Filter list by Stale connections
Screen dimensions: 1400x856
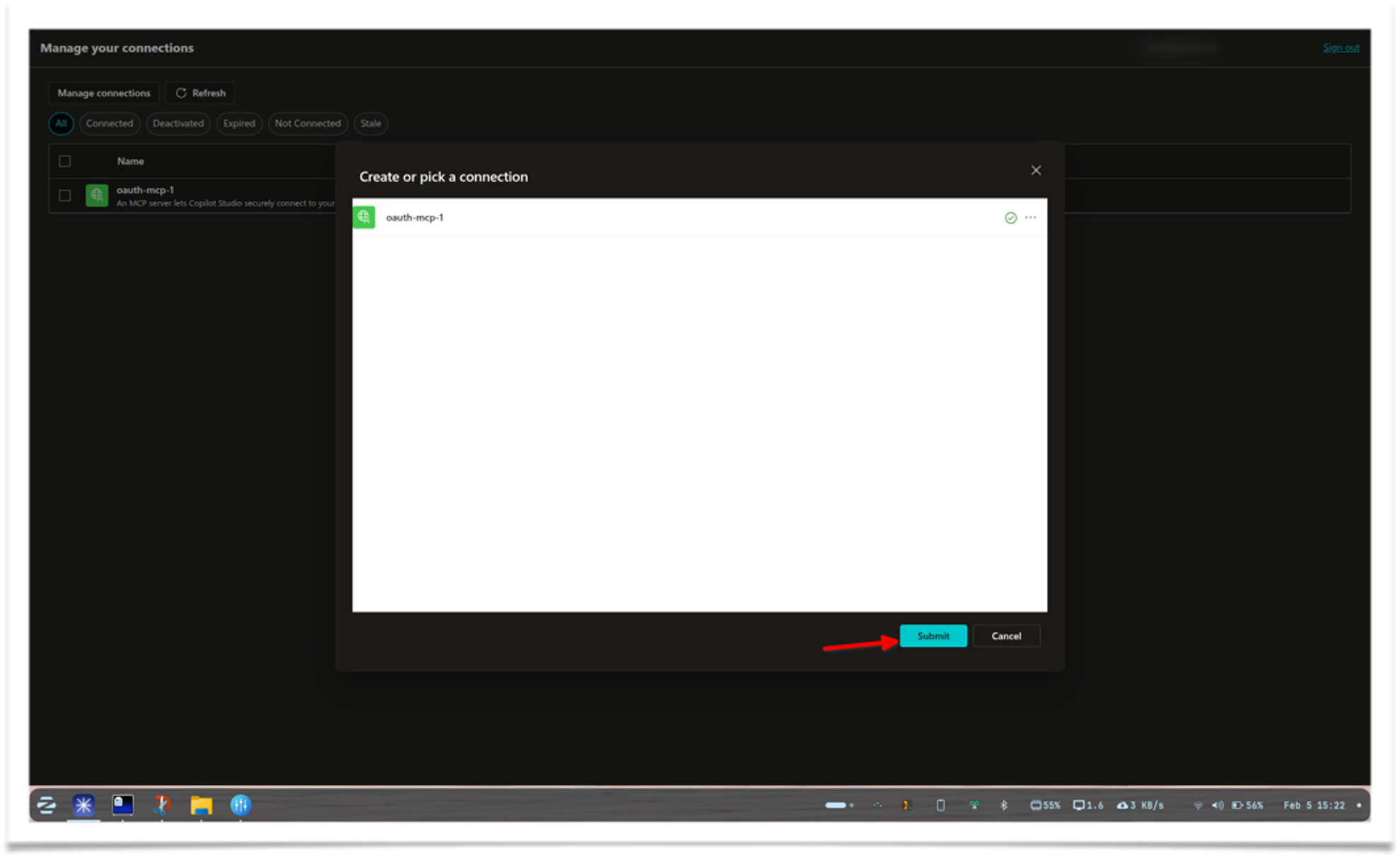(x=371, y=123)
